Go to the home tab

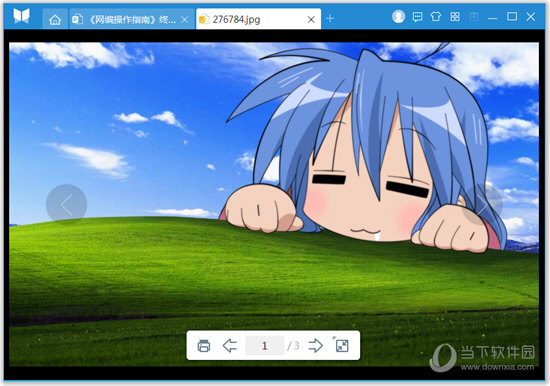(55, 19)
